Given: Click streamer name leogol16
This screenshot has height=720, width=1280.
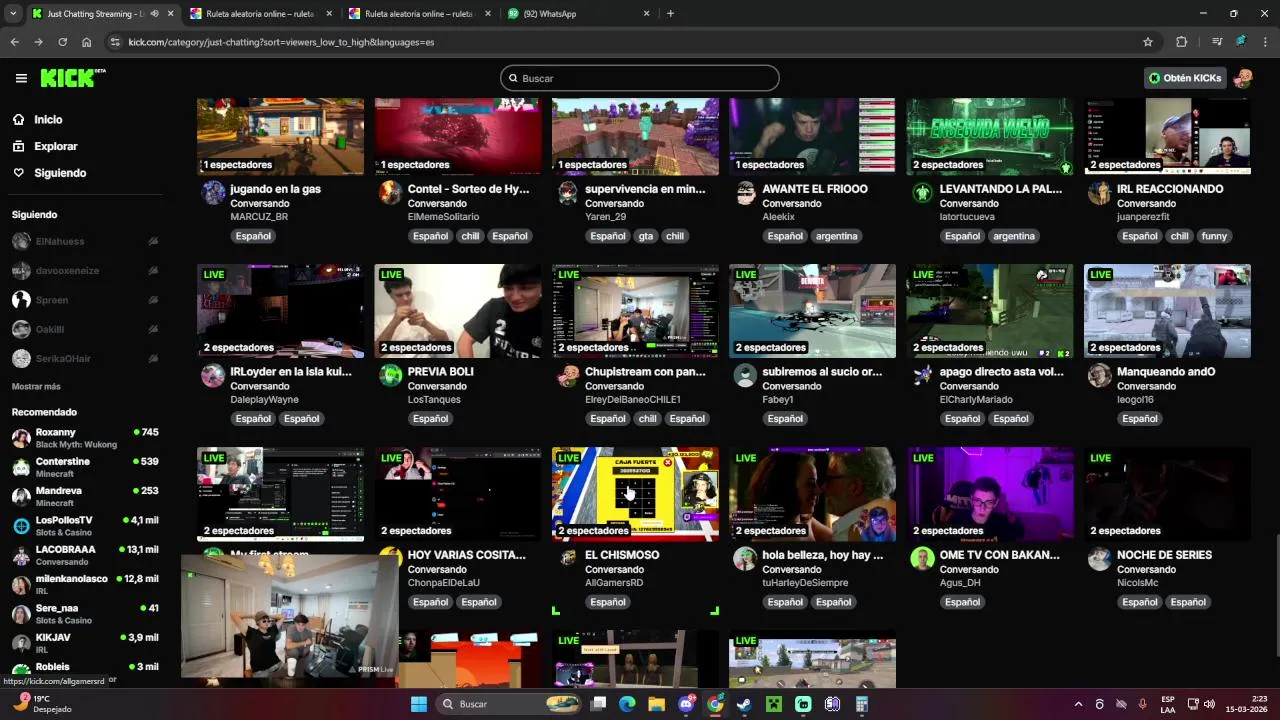Looking at the screenshot, I should coord(1135,400).
